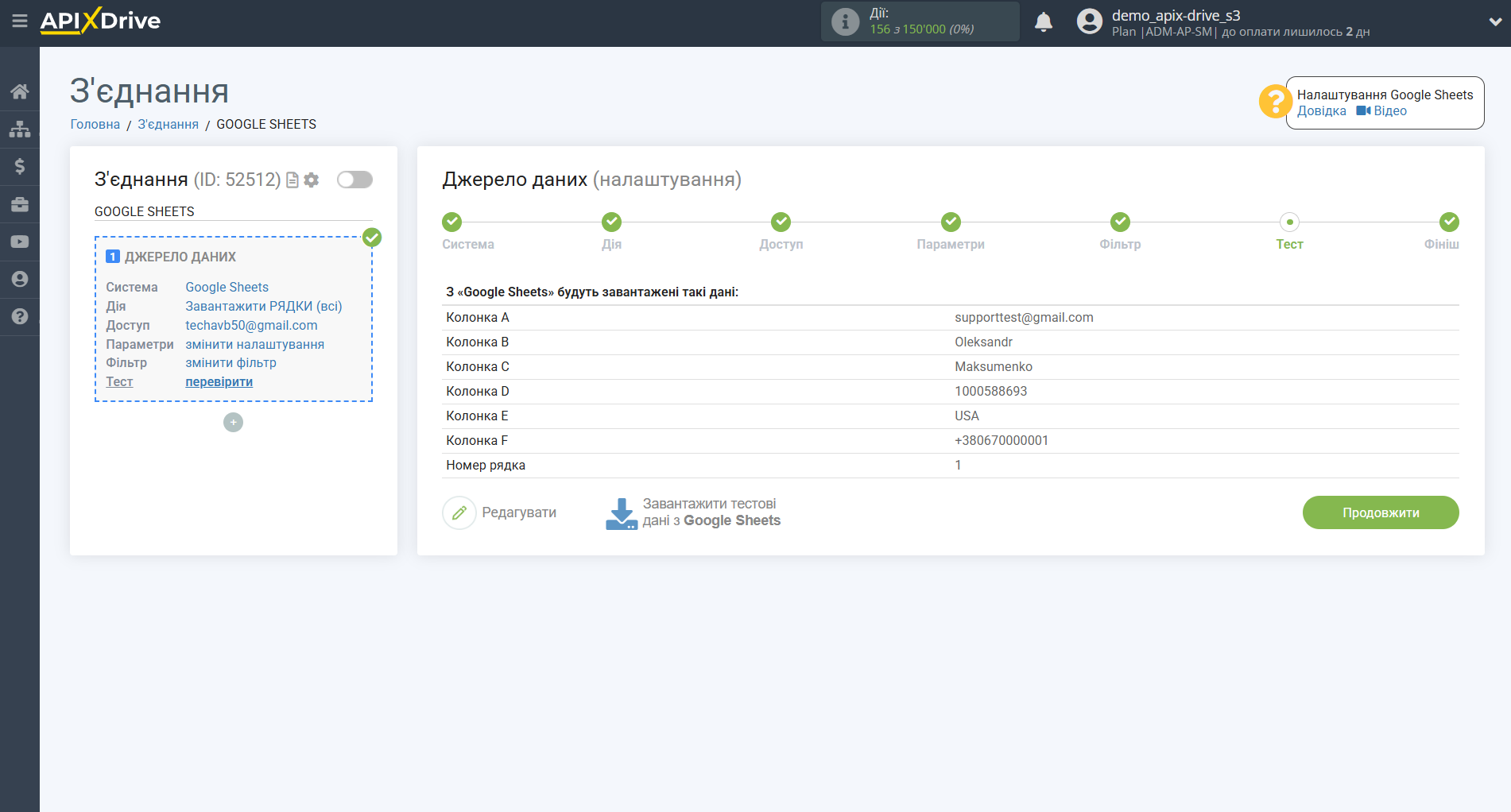The height and width of the screenshot is (812, 1511).
Task: Click the Редагувати edit button
Action: (x=500, y=513)
